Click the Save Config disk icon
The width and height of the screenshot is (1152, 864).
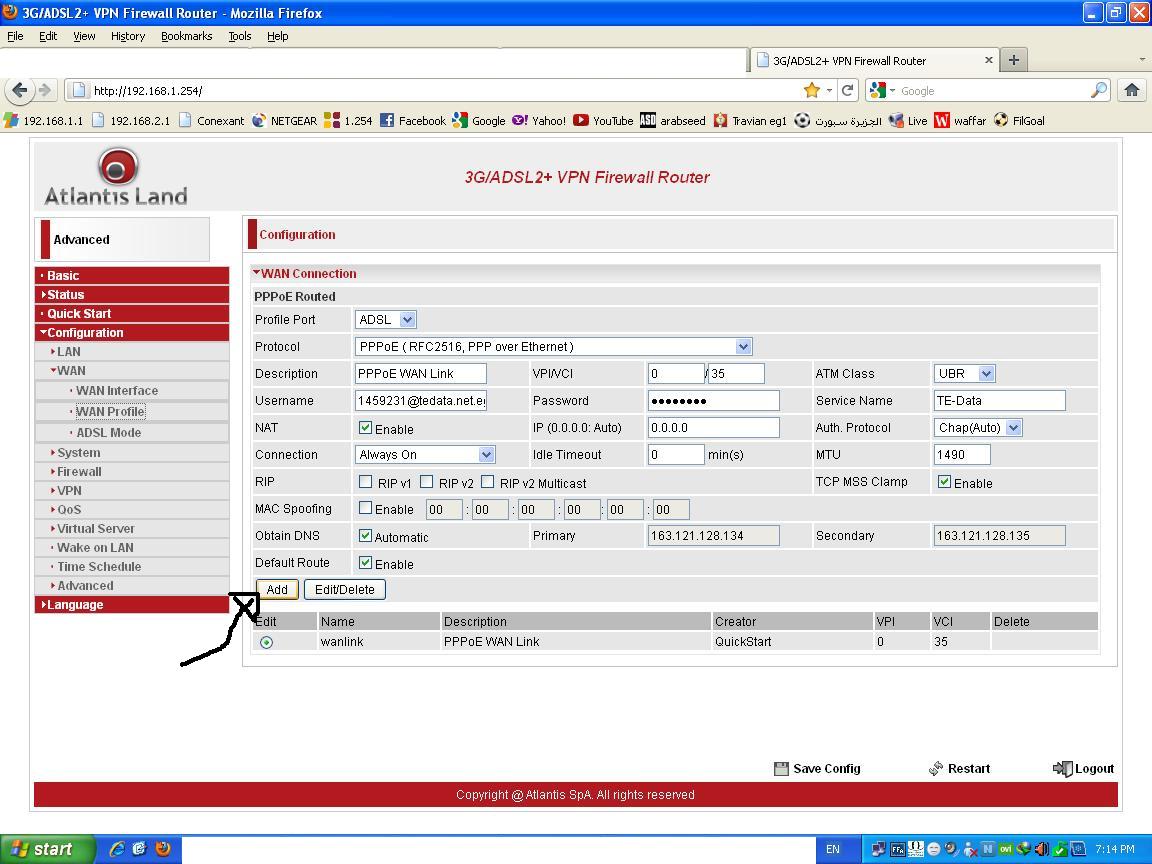781,768
